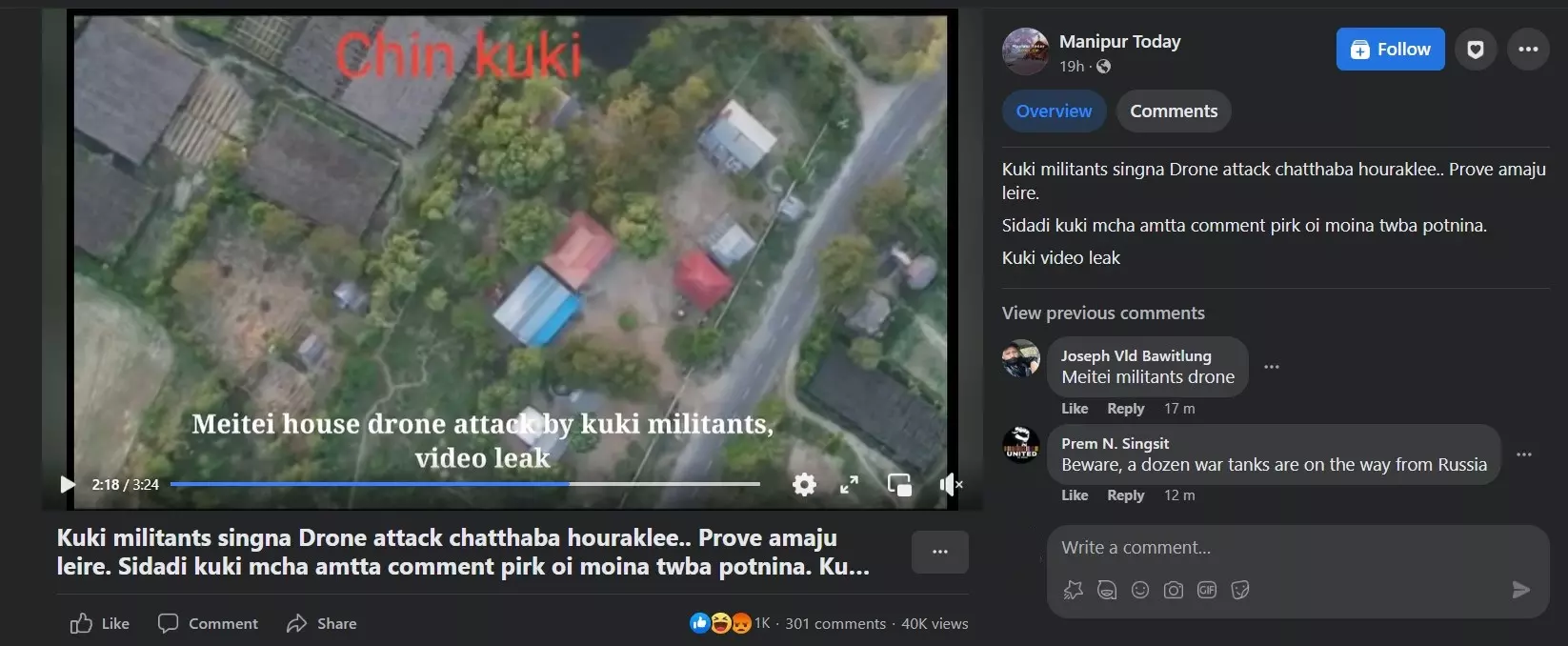This screenshot has width=1568, height=646.
Task: Click the video progress bar
Action: click(465, 484)
